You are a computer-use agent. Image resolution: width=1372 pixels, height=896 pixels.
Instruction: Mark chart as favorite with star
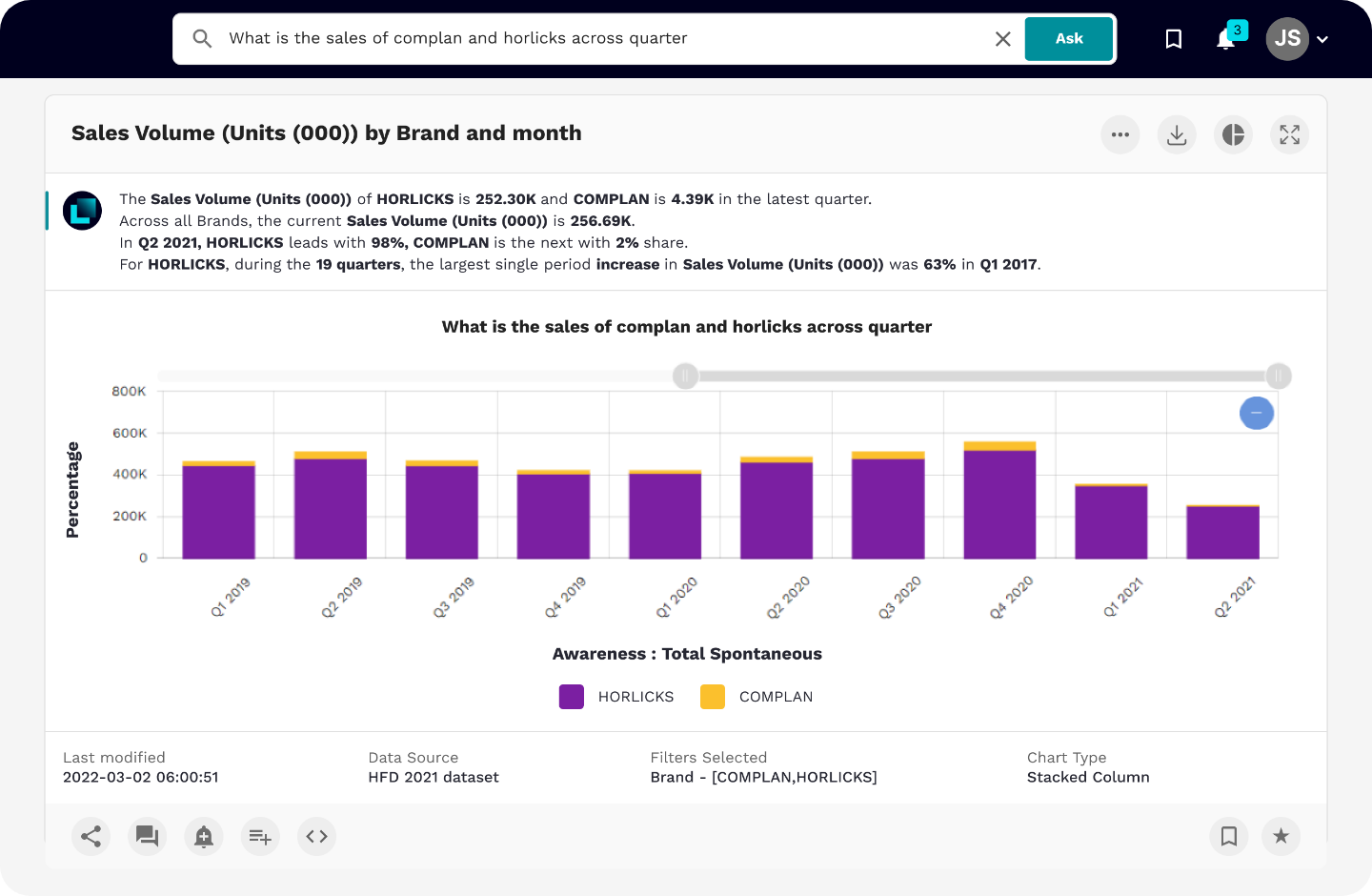click(1281, 836)
